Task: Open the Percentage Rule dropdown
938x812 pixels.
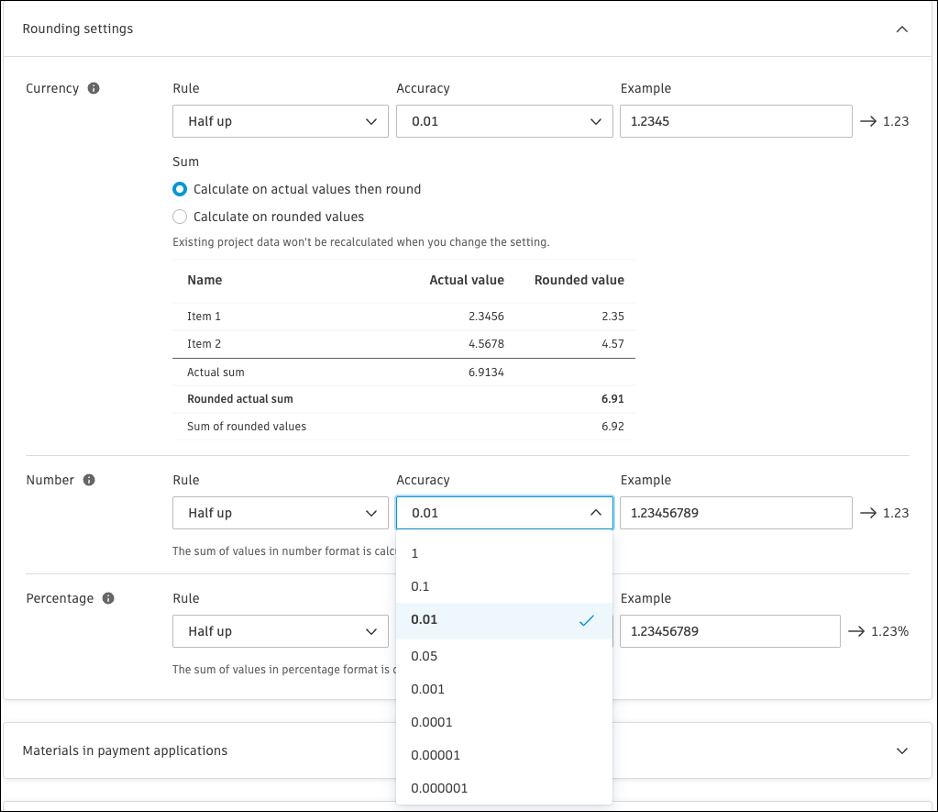Action: 280,631
